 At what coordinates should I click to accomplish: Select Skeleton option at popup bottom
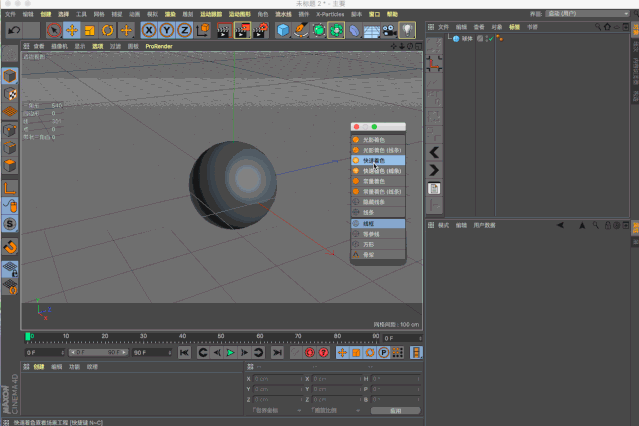tap(378, 255)
